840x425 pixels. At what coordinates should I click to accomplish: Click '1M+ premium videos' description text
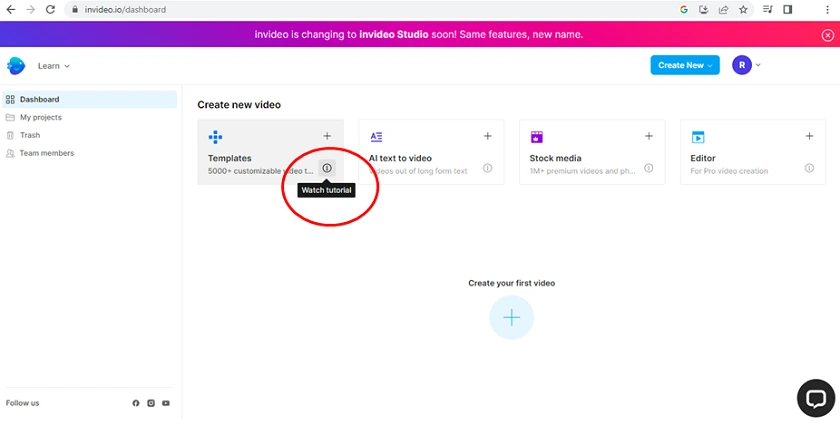click(x=583, y=171)
